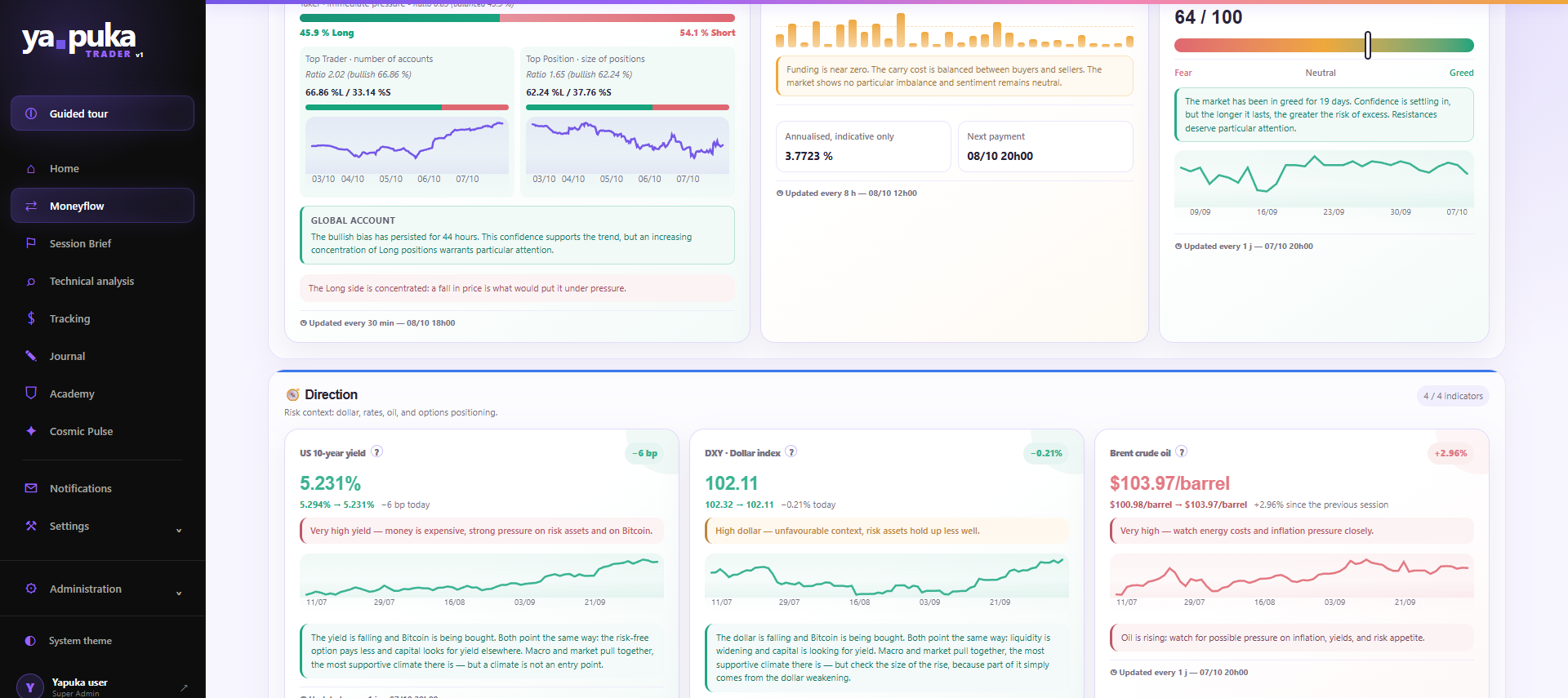Click the Yapuka user profile name
This screenshot has width=1568, height=698.
[x=79, y=682]
